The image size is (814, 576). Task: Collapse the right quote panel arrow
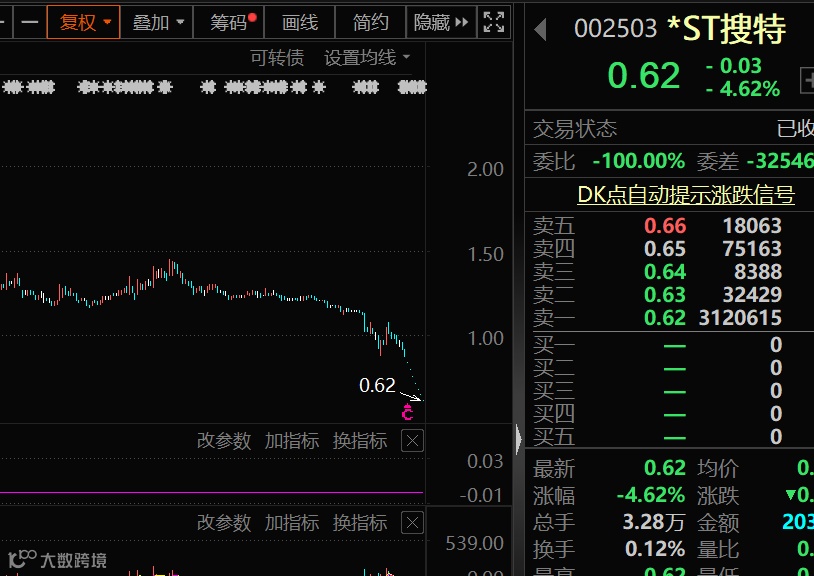coord(519,440)
